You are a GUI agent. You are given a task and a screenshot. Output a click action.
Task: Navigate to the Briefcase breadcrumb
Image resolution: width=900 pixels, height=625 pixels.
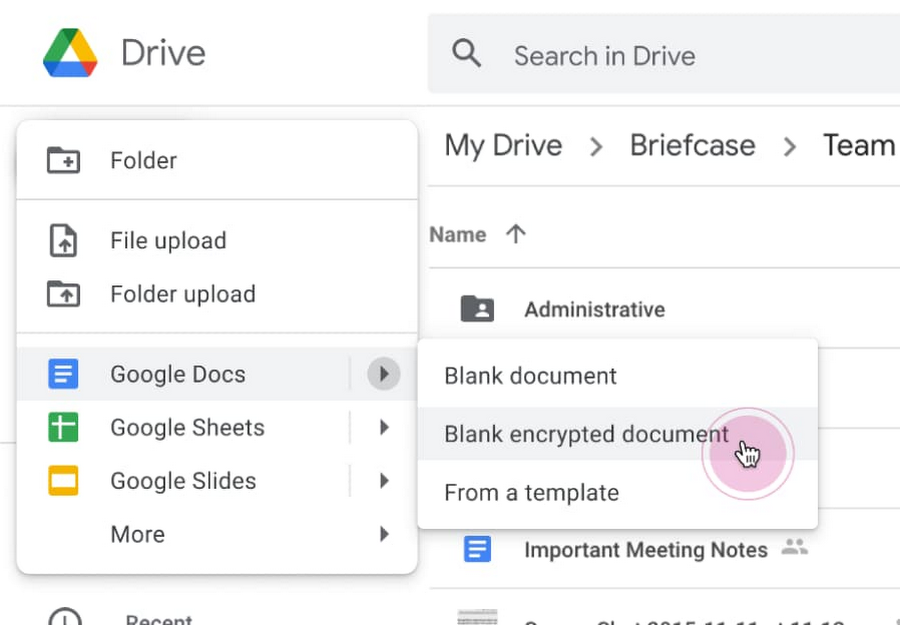click(692, 145)
